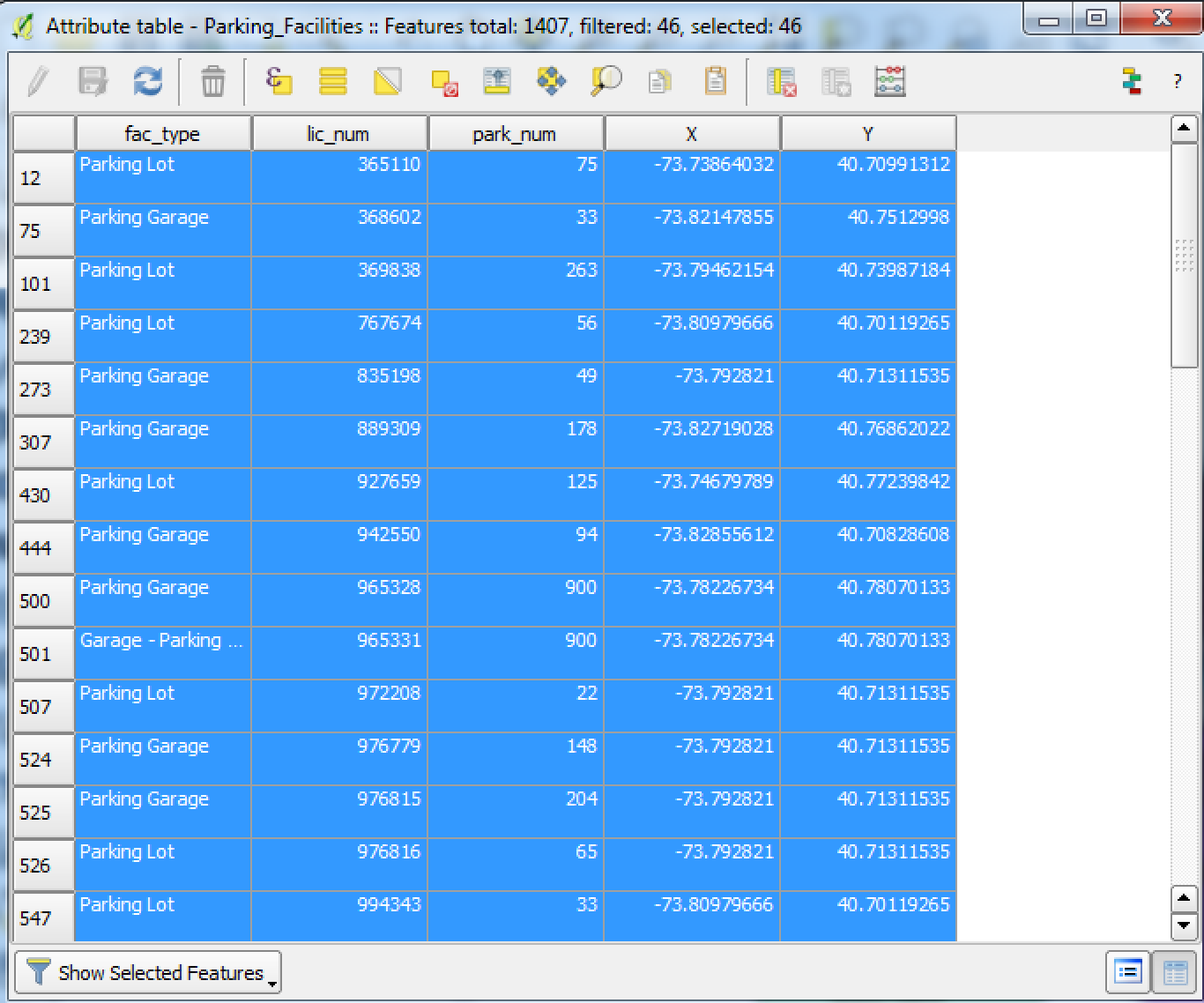1204x1003 pixels.
Task: Click the bottom-most scroll down arrow
Action: (x=1184, y=925)
